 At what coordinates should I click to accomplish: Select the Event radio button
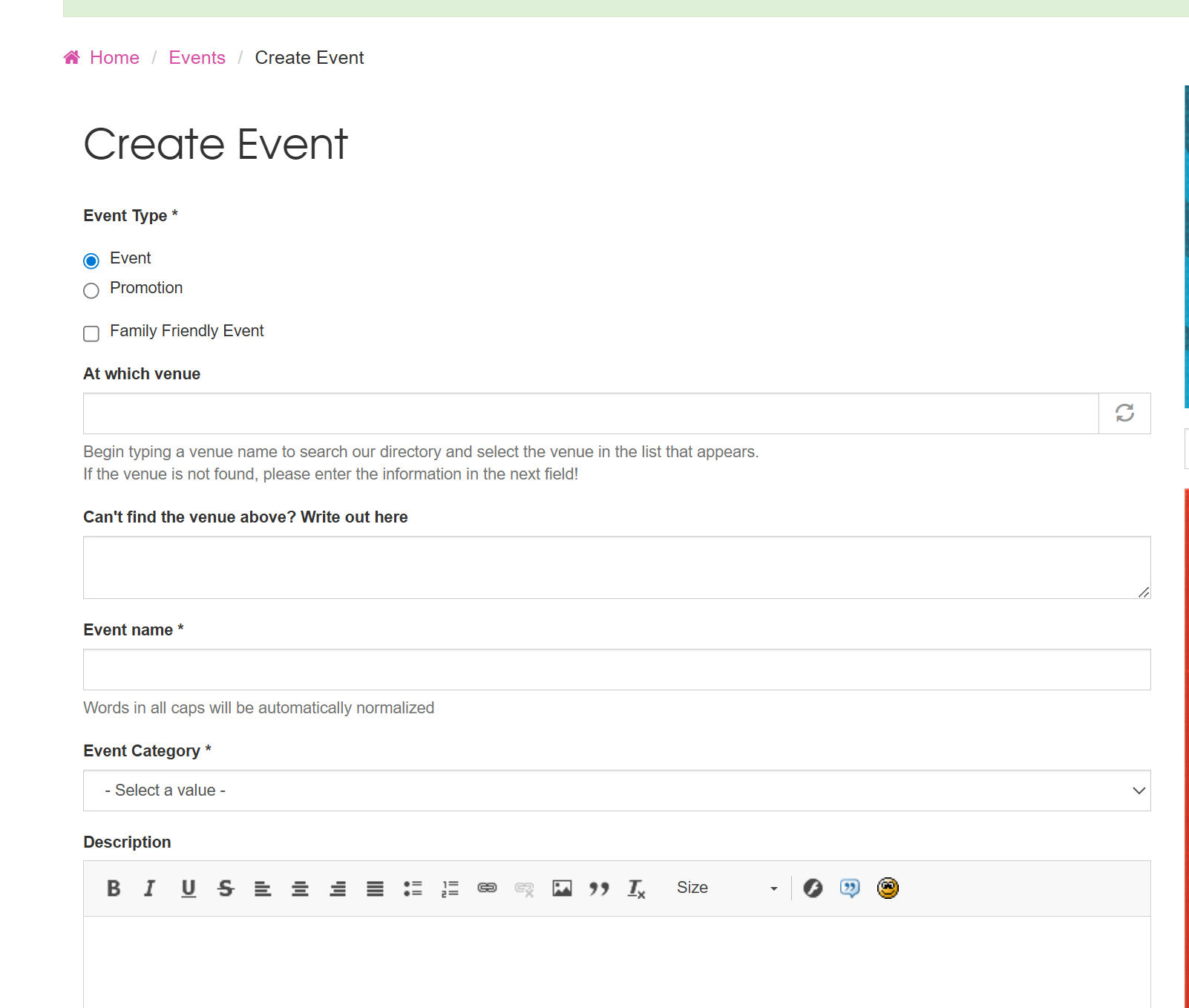coord(91,261)
